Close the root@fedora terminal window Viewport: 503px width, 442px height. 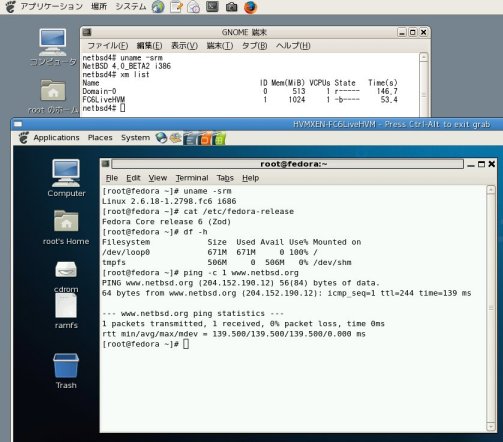(x=492, y=164)
